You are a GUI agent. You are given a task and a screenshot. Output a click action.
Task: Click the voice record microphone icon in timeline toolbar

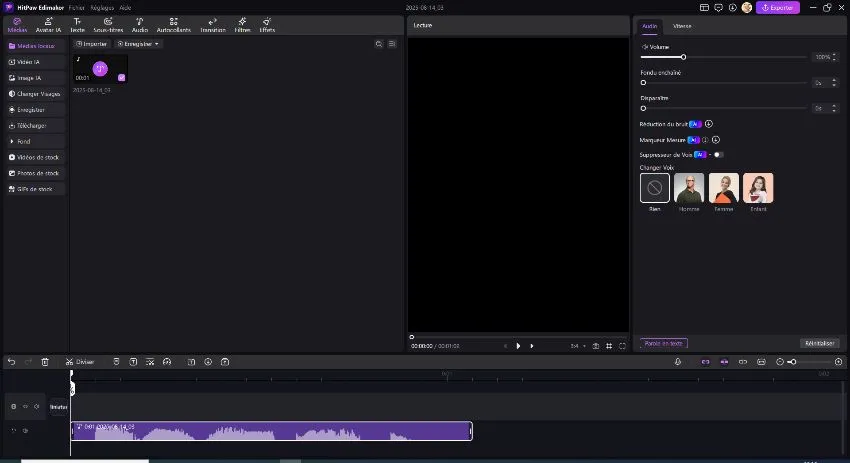coord(678,362)
